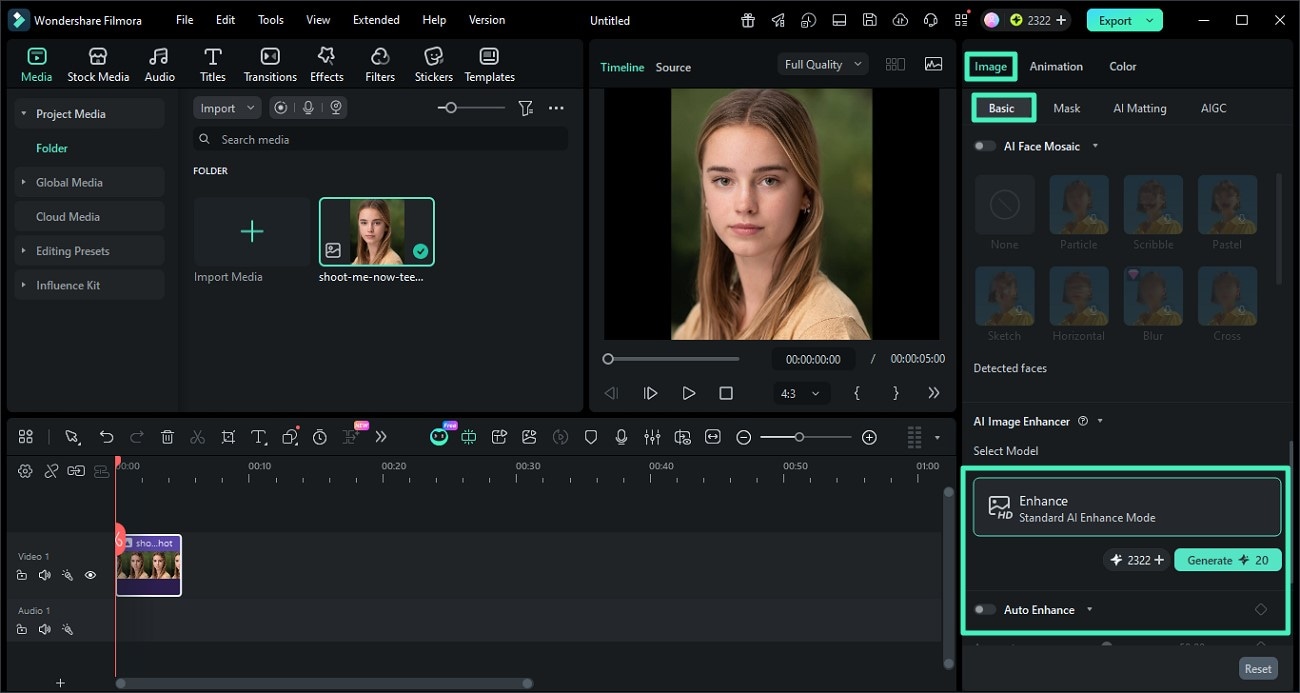Viewport: 1300px width, 693px height.
Task: Open the Effects panel
Action: click(x=326, y=63)
